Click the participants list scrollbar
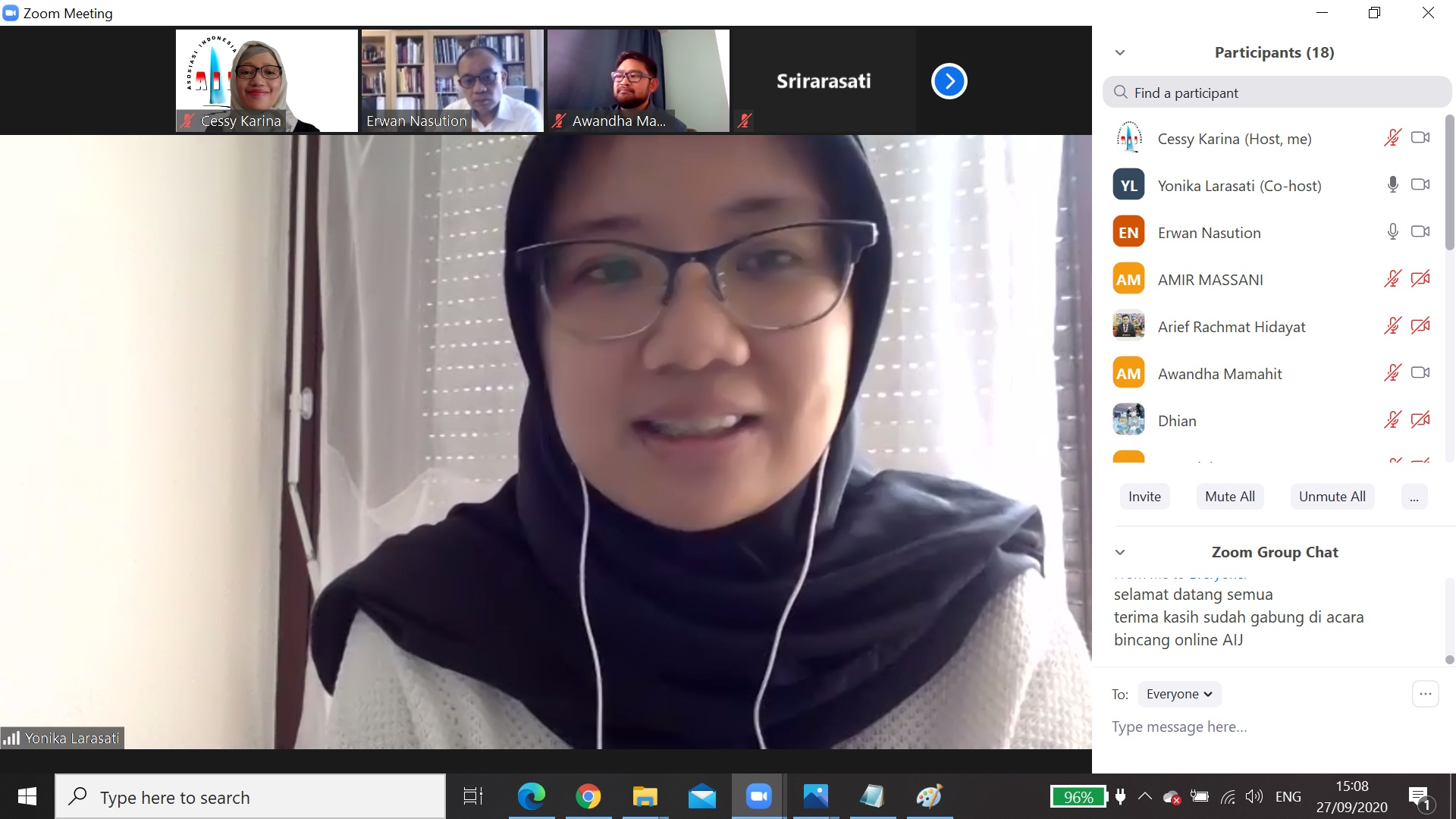 point(1449,182)
